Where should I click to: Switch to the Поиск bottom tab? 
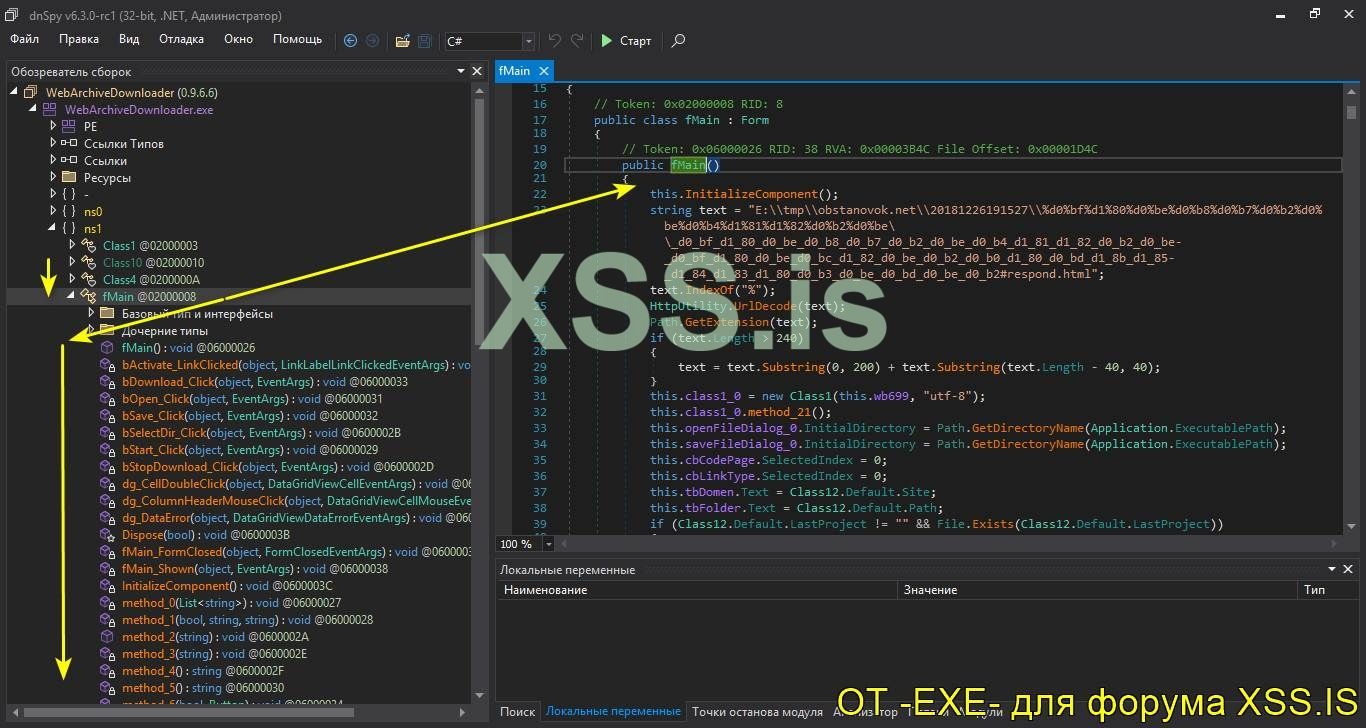pyautogui.click(x=518, y=712)
